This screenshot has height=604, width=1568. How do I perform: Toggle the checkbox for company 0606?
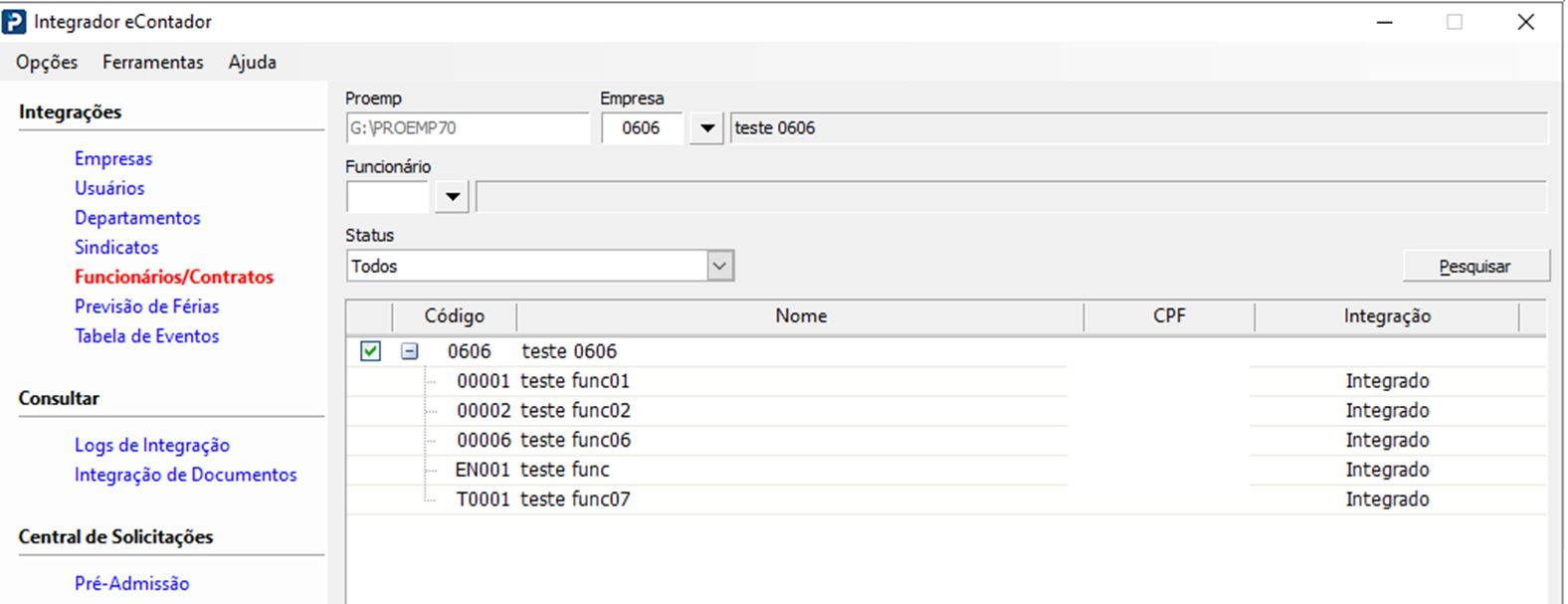(370, 351)
